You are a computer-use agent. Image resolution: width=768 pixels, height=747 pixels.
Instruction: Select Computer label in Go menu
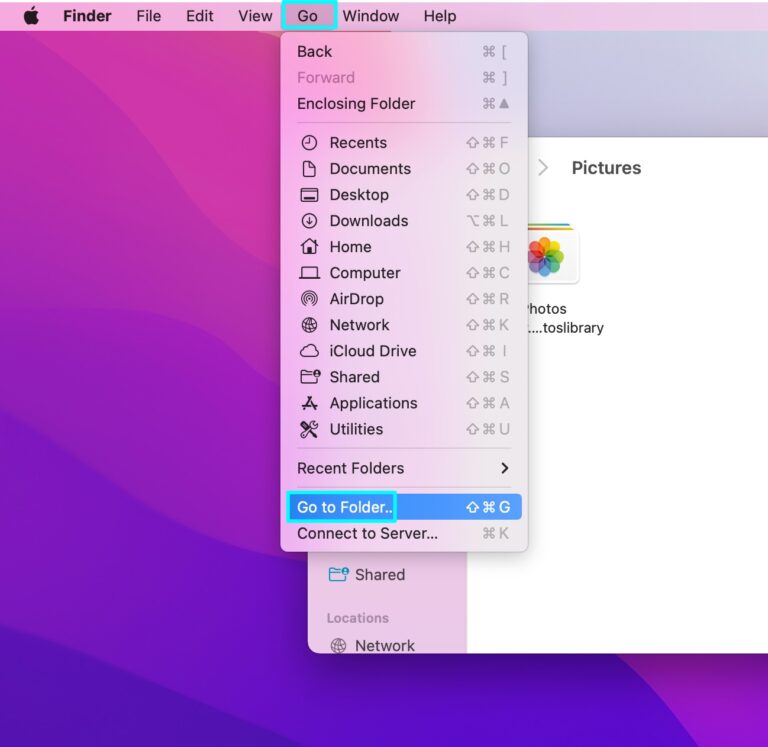click(x=365, y=273)
